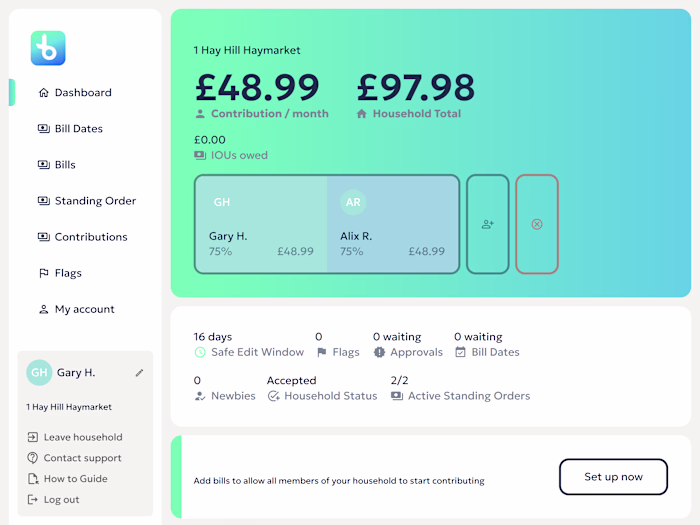
Task: Navigate to Standing Order
Action: [x=95, y=201]
